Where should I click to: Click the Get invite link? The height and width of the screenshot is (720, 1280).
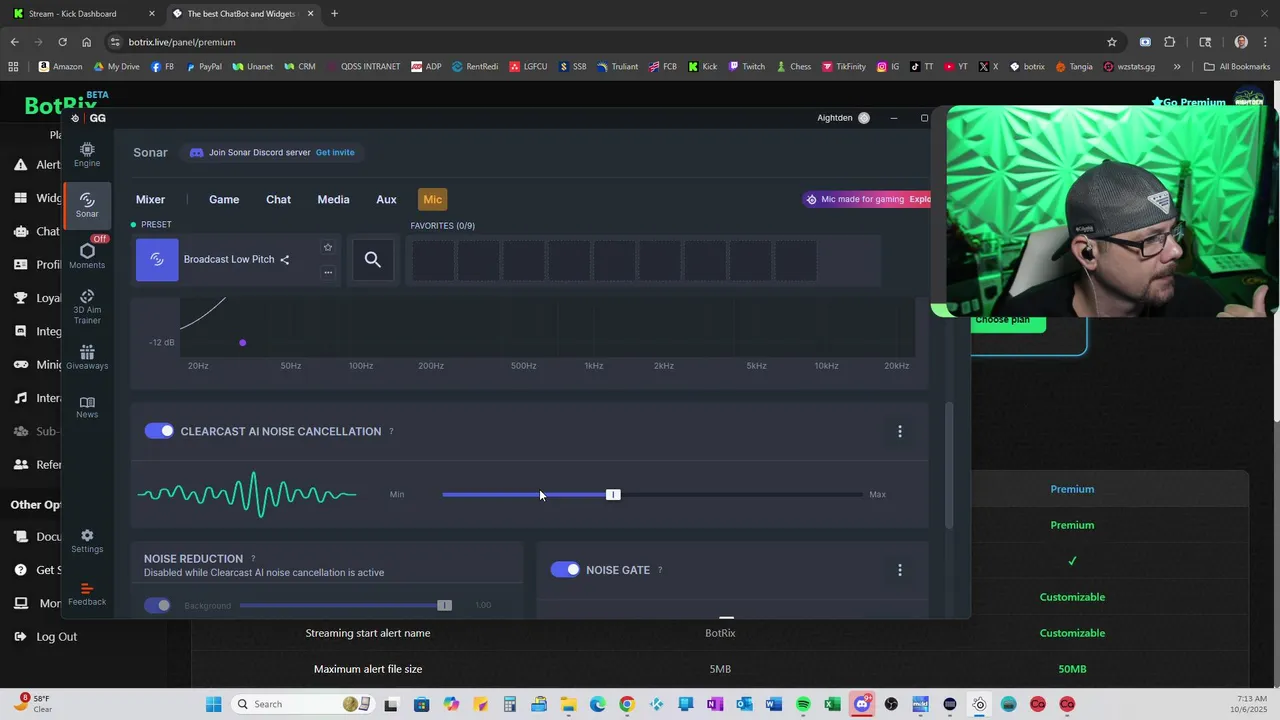tap(335, 153)
